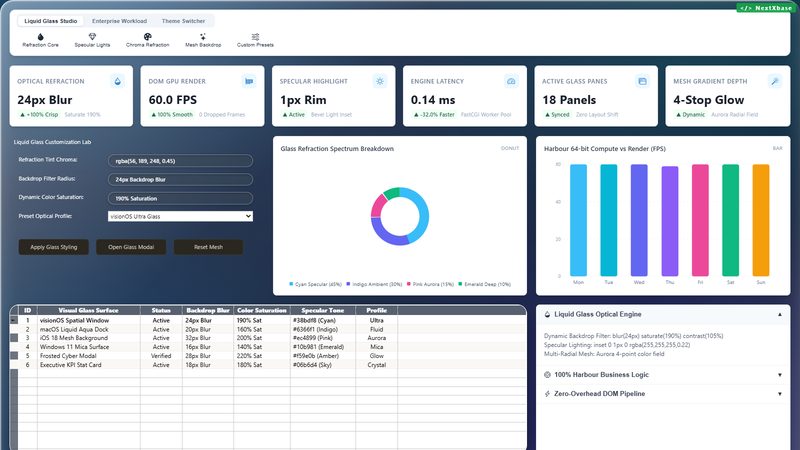Screen dimensions: 800x450
Task: Open Custom Presets sliders icon
Action: point(255,36)
